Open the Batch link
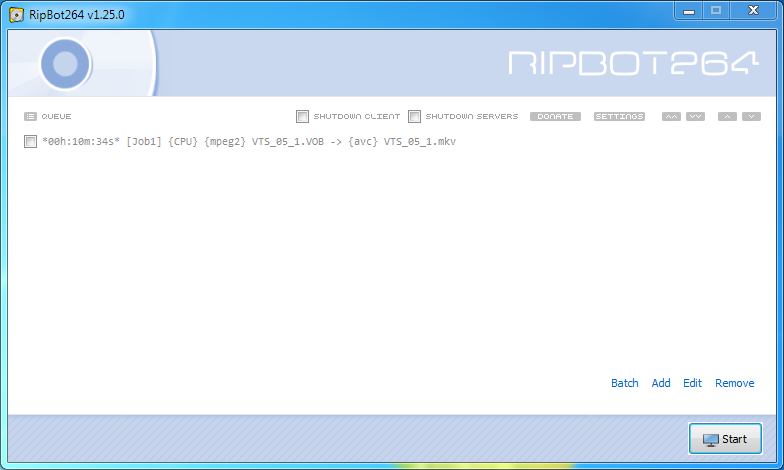This screenshot has width=784, height=470. 624,383
